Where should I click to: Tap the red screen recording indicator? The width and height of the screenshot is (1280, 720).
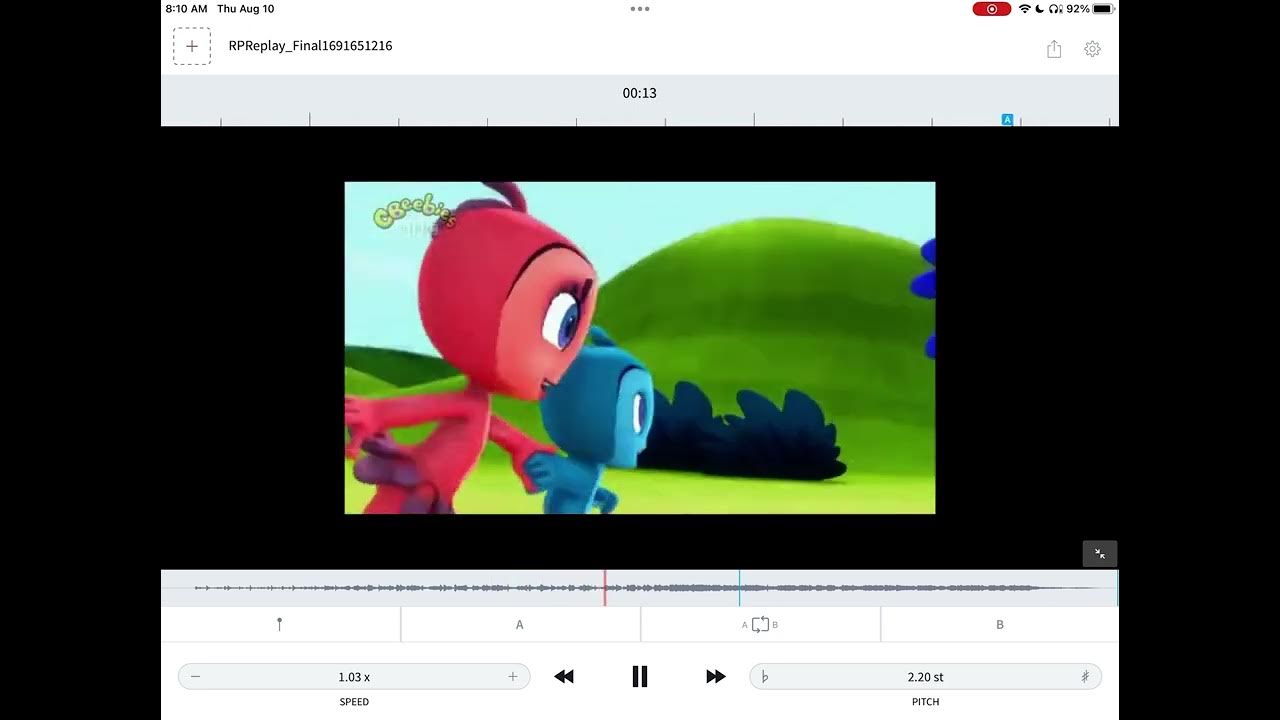tap(992, 9)
